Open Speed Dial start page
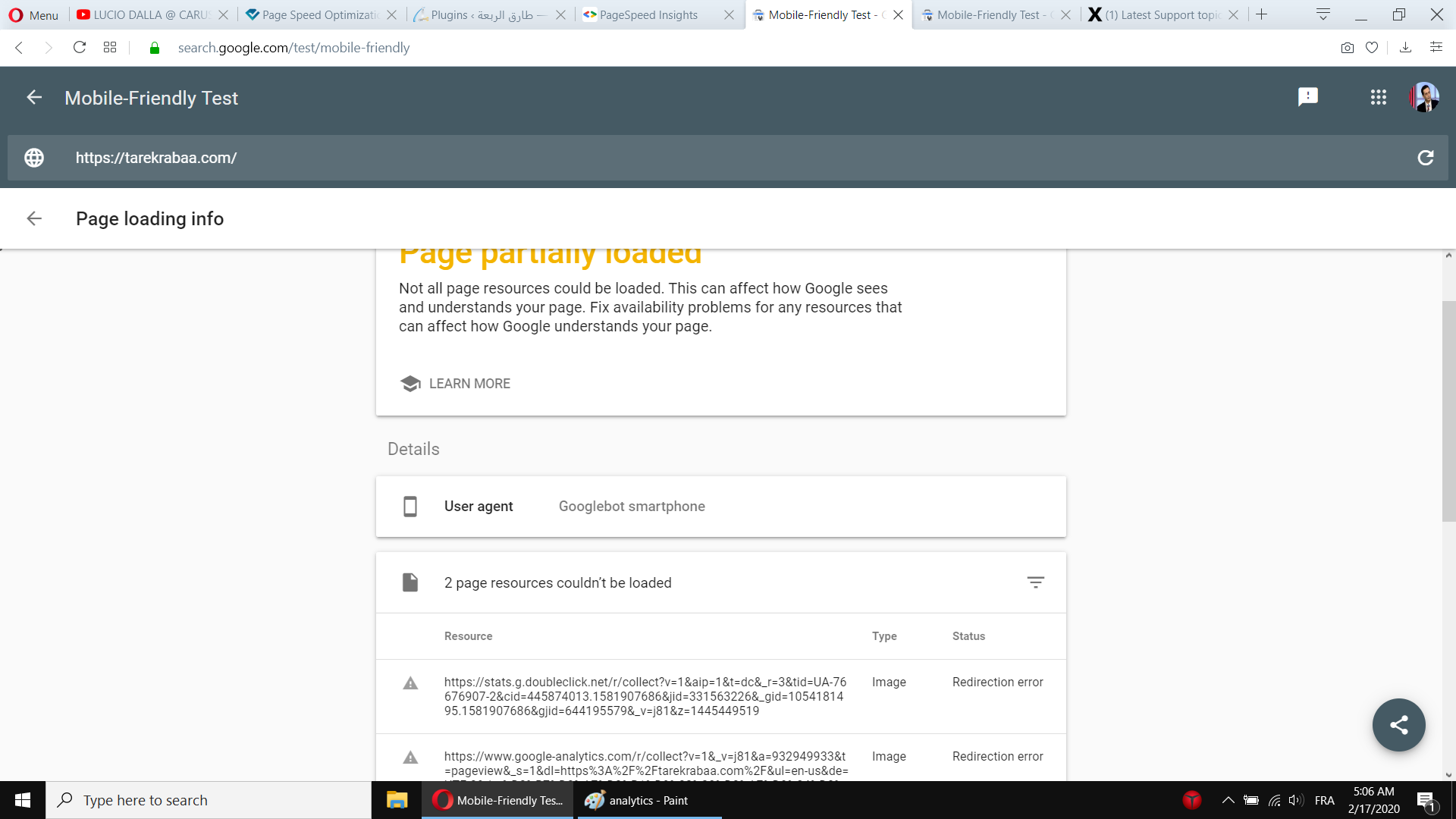This screenshot has height=819, width=1456. (x=110, y=48)
